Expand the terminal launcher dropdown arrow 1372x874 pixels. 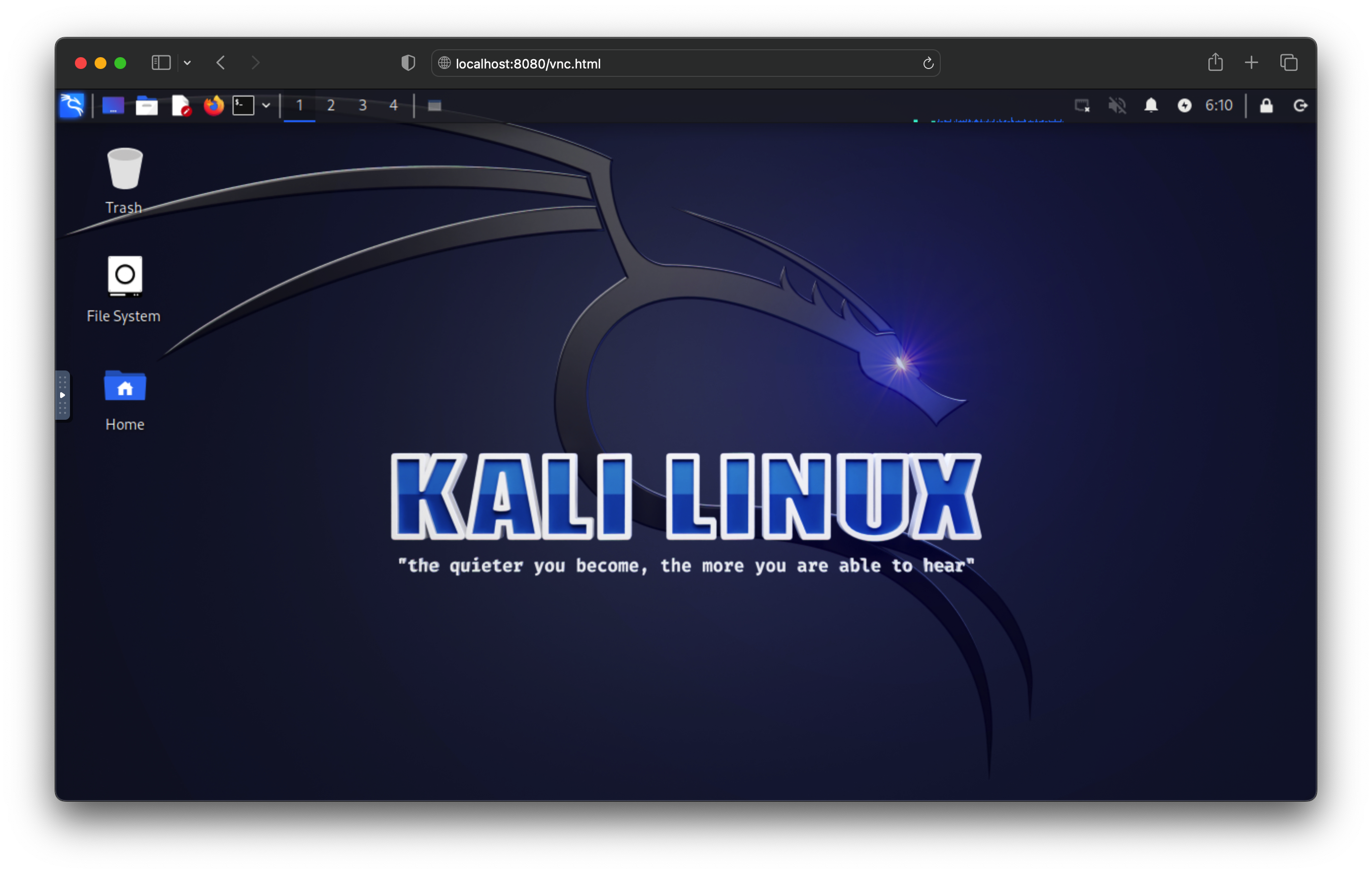tap(266, 105)
